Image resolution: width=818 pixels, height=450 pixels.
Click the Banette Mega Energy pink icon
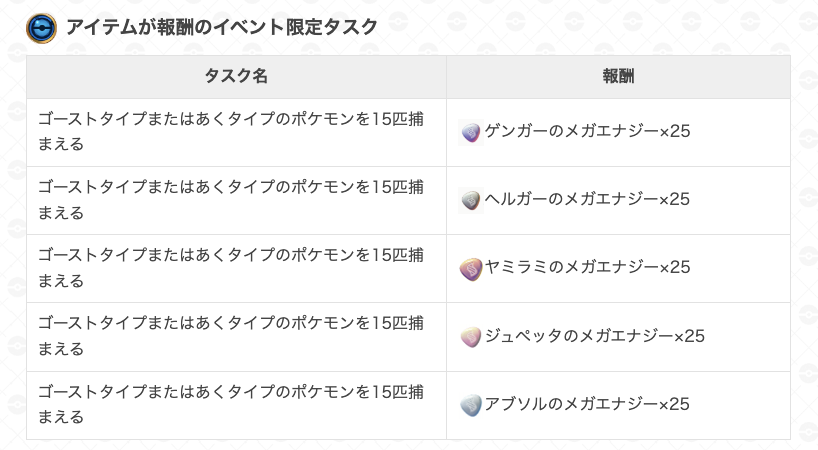pos(471,336)
